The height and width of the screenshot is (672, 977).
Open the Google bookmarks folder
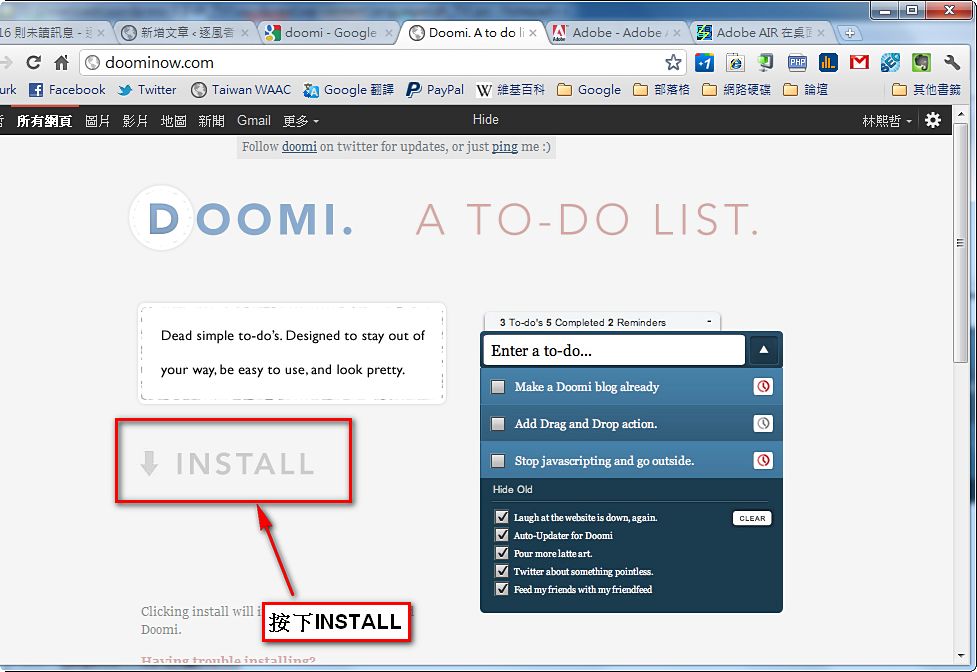[589, 90]
